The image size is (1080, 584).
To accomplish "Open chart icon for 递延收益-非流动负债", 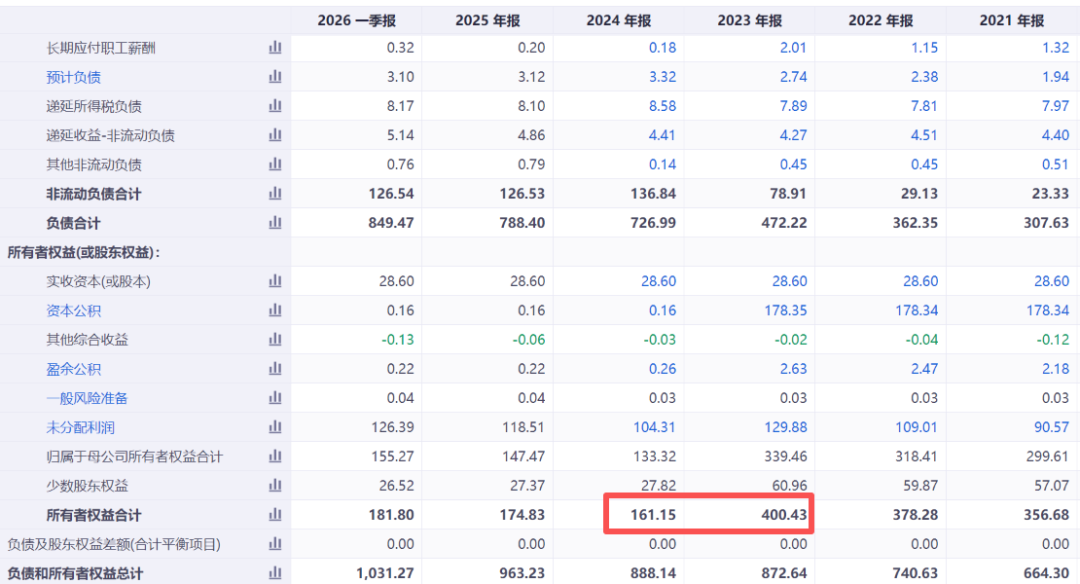I will click(x=275, y=135).
